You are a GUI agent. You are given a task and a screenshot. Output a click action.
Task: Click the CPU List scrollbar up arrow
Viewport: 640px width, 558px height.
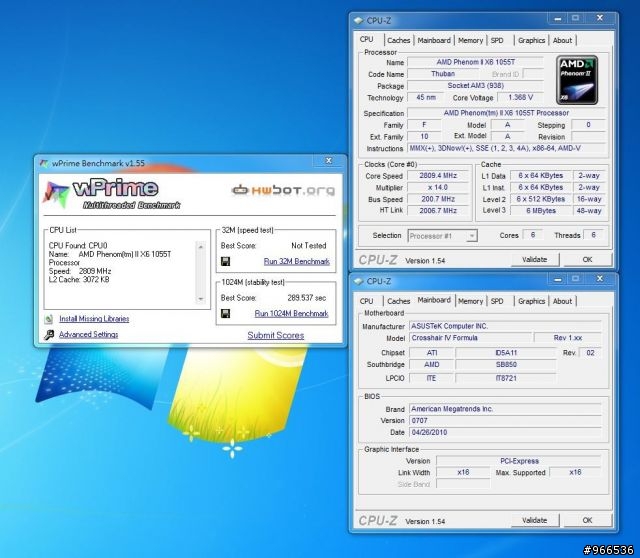200,247
